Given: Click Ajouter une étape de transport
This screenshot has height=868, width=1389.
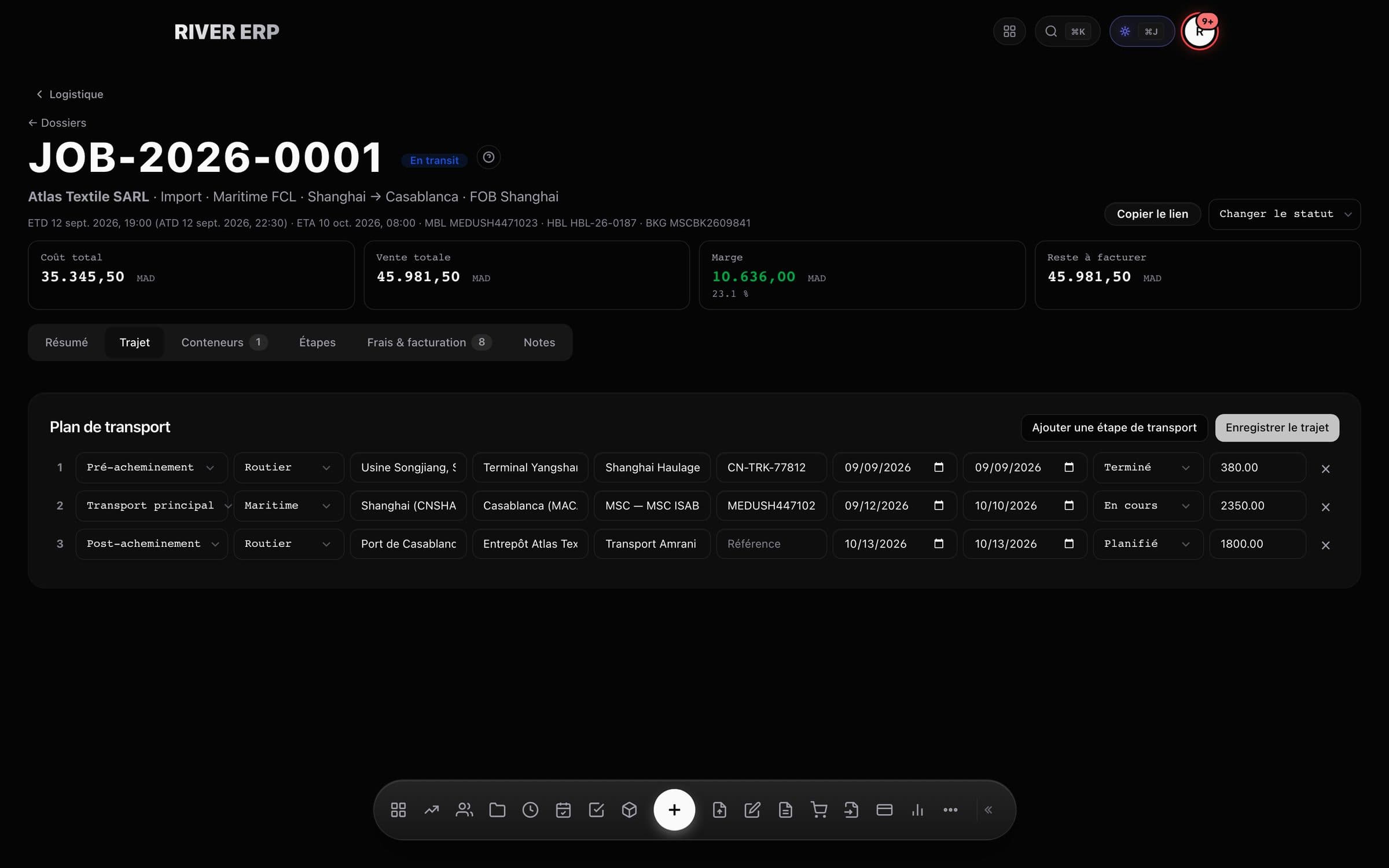Looking at the screenshot, I should click(x=1114, y=428).
